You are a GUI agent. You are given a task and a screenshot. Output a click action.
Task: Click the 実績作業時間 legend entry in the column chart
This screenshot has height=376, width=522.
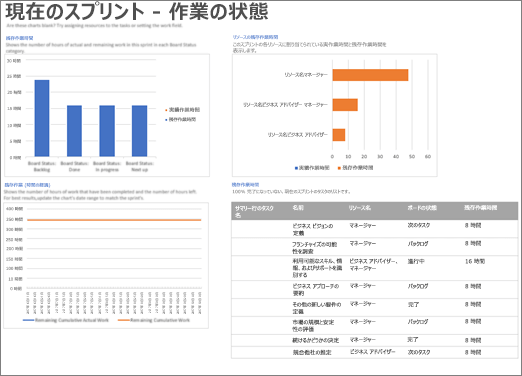click(x=182, y=110)
